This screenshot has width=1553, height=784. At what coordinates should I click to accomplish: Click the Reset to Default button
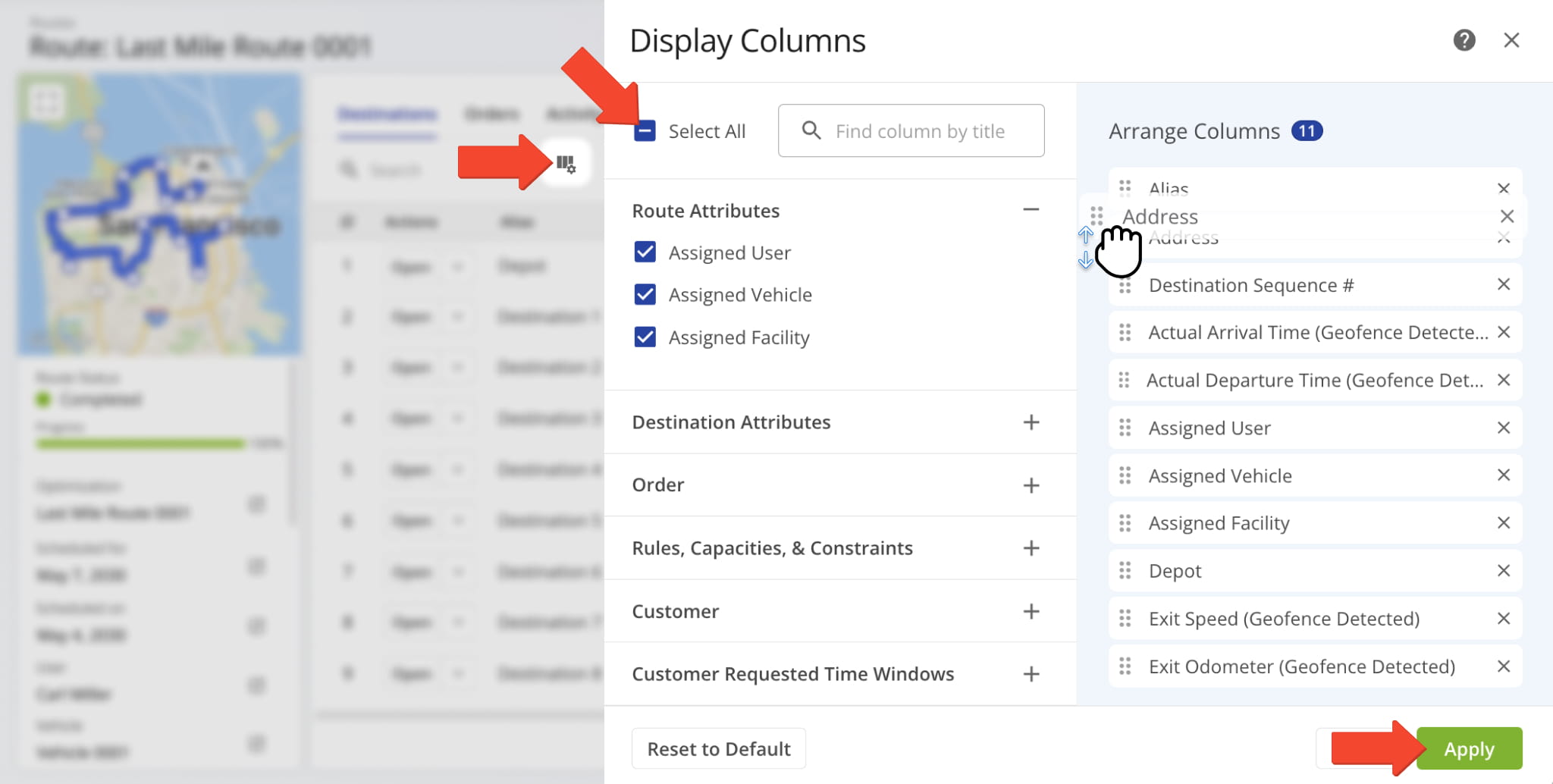click(x=718, y=749)
